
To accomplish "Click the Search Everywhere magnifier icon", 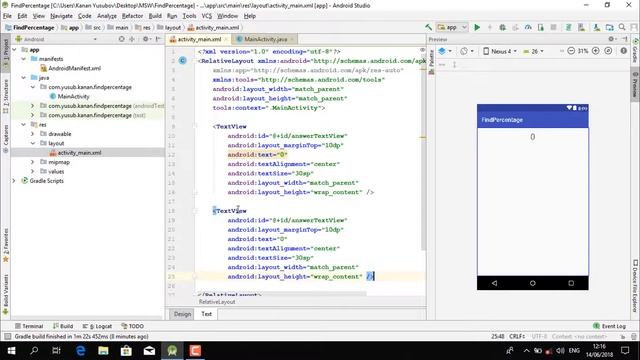I will pyautogui.click(x=622, y=27).
